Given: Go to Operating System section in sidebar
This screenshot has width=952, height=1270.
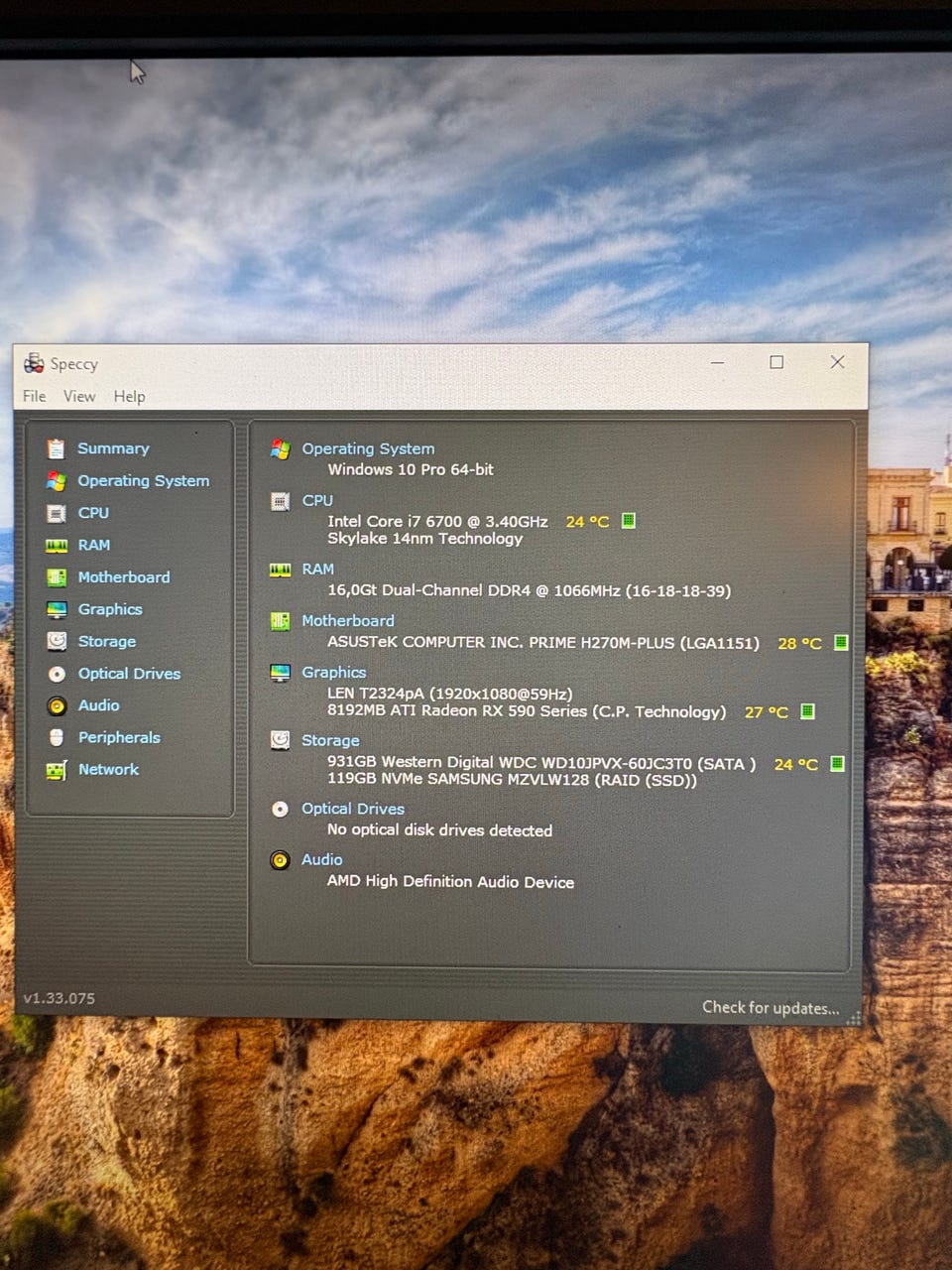Looking at the screenshot, I should pyautogui.click(x=144, y=481).
